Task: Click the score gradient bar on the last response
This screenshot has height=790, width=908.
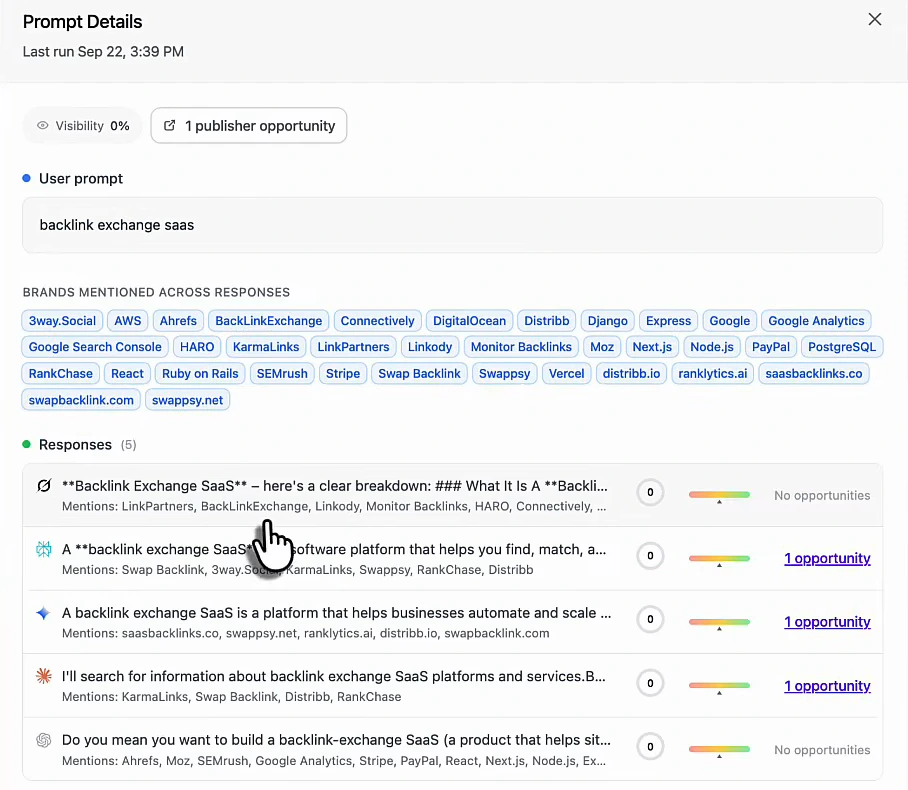Action: pos(719,749)
